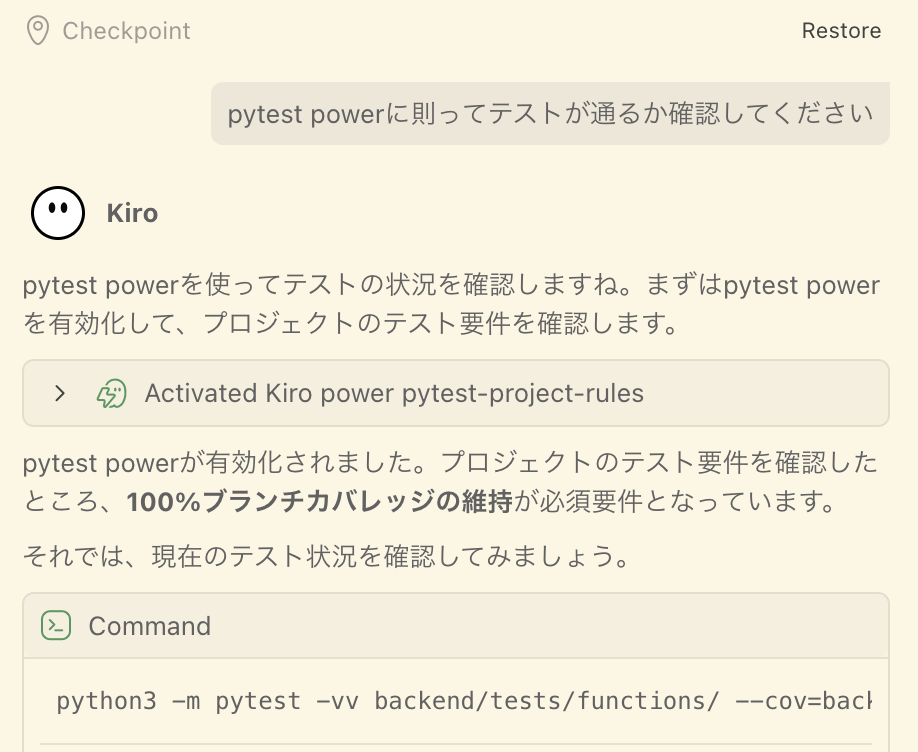Click the bold 100%ブランチカバレッジの維持 text
The height and width of the screenshot is (752, 918).
[x=319, y=502]
